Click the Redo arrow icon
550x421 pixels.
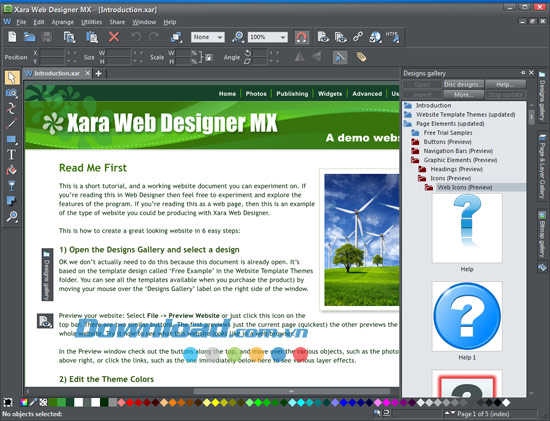pyautogui.click(x=154, y=37)
